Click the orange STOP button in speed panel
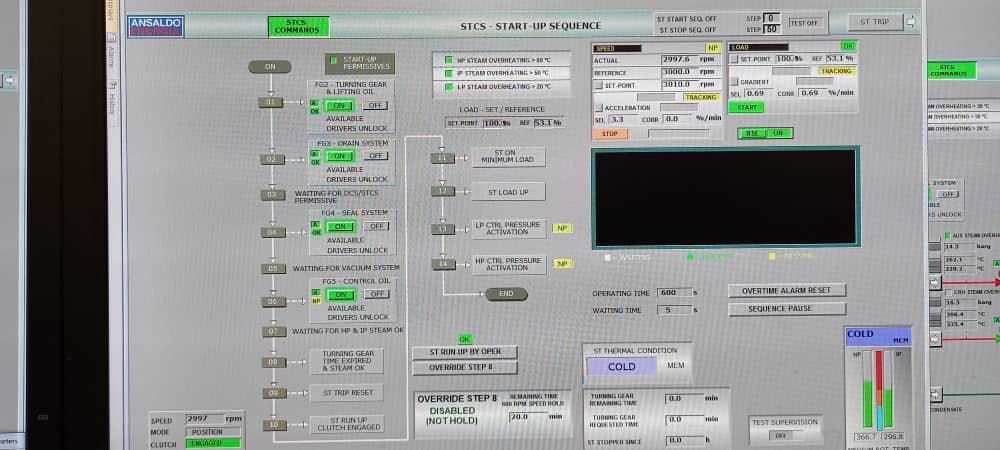1000x450 pixels. tap(610, 134)
